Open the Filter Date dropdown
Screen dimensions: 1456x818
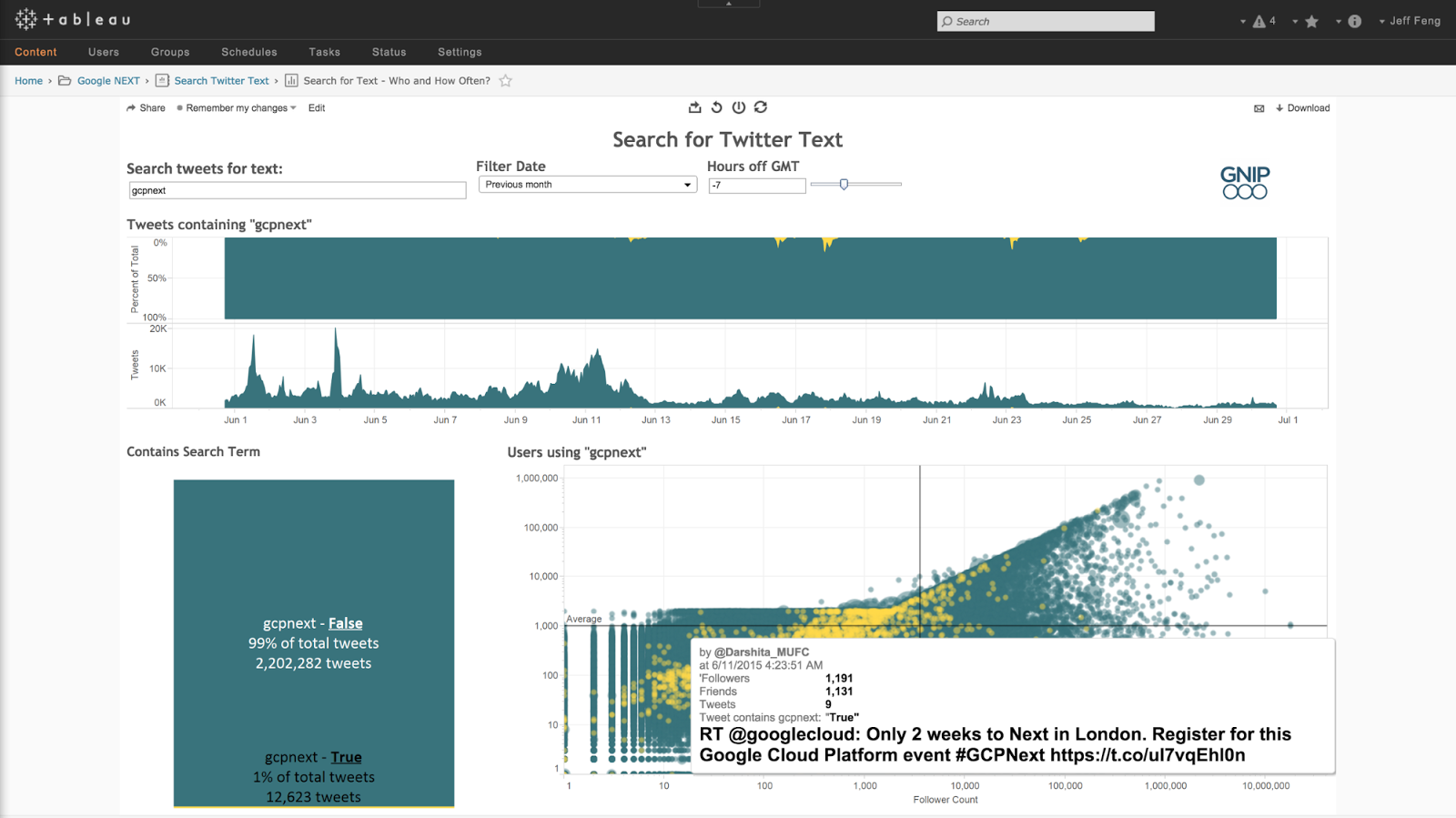point(588,185)
